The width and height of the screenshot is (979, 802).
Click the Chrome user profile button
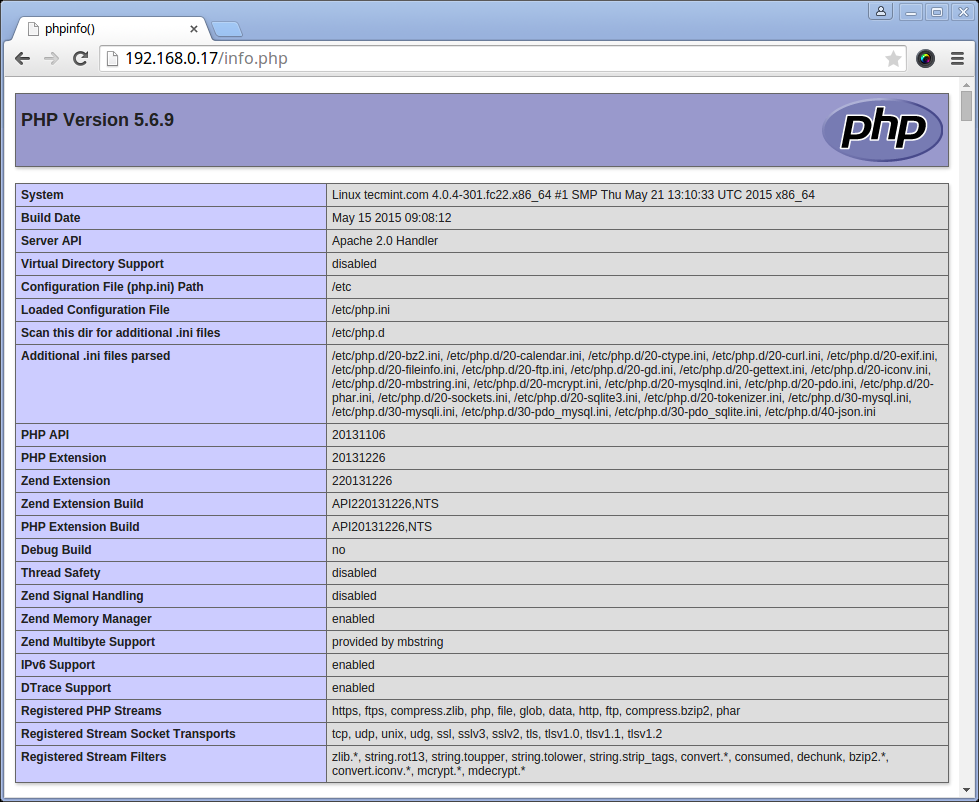click(x=881, y=11)
